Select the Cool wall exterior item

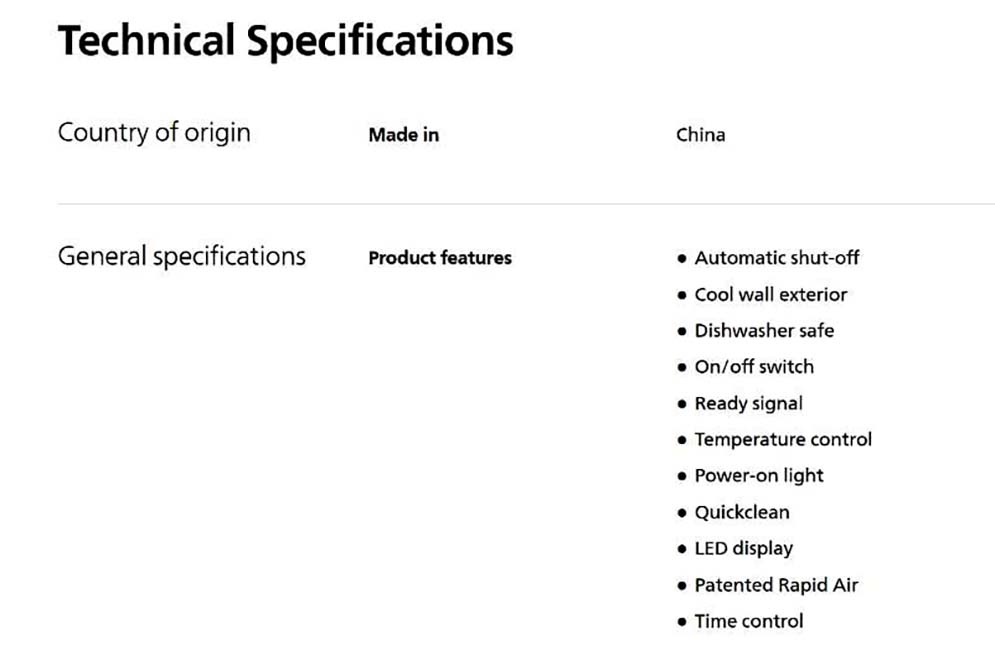pyautogui.click(x=770, y=295)
